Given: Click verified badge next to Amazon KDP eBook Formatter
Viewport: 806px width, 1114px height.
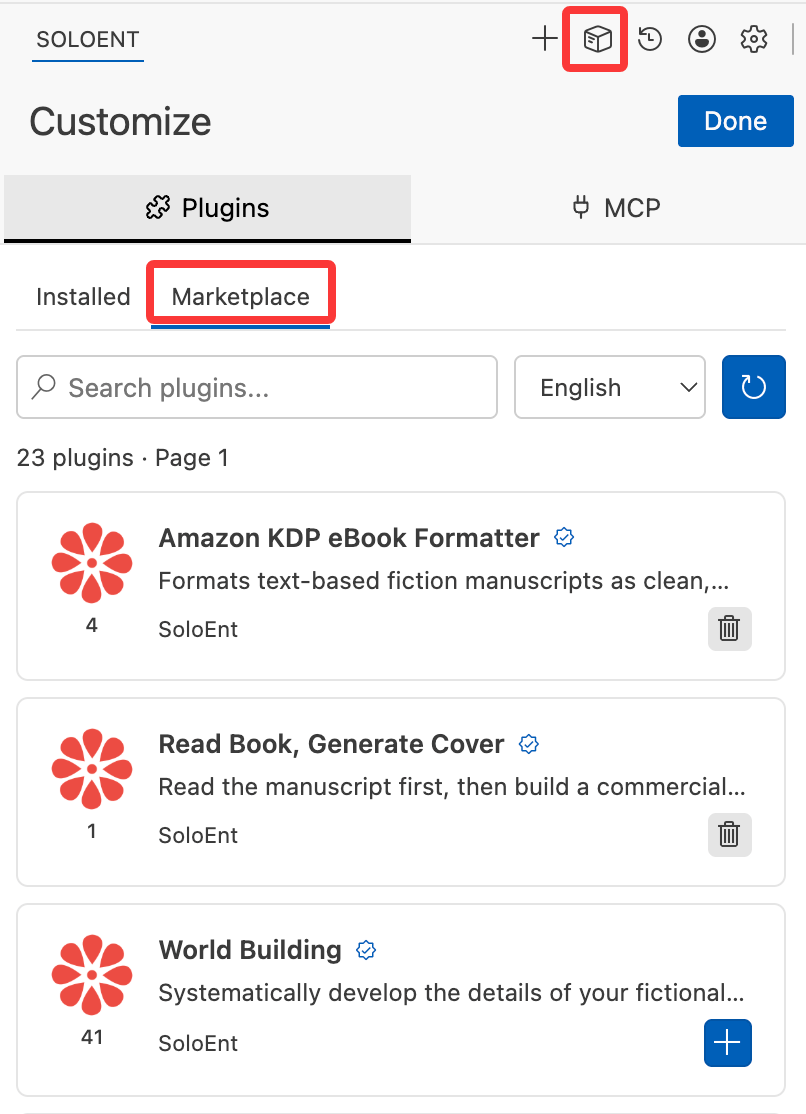Looking at the screenshot, I should [x=564, y=538].
